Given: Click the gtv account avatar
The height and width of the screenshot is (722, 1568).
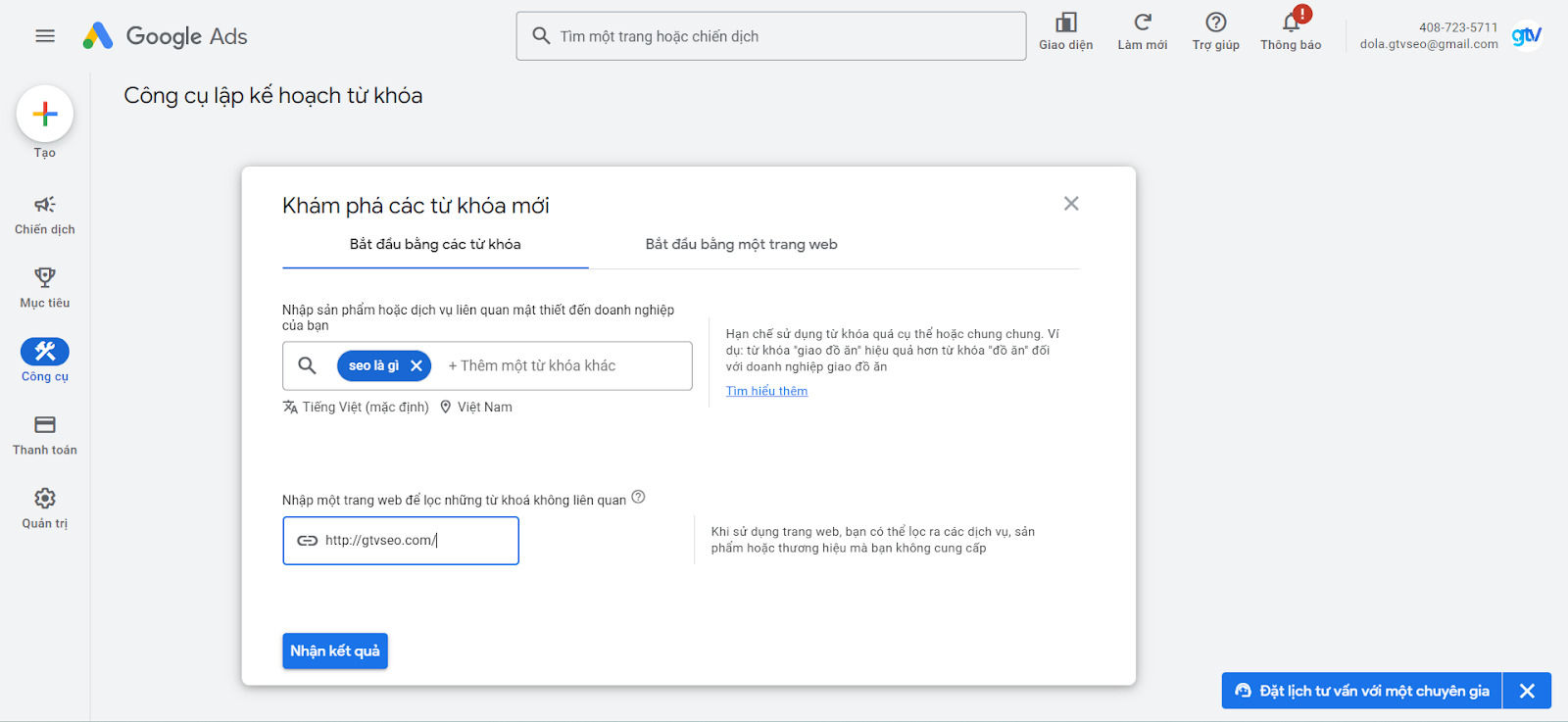Looking at the screenshot, I should click(1526, 36).
